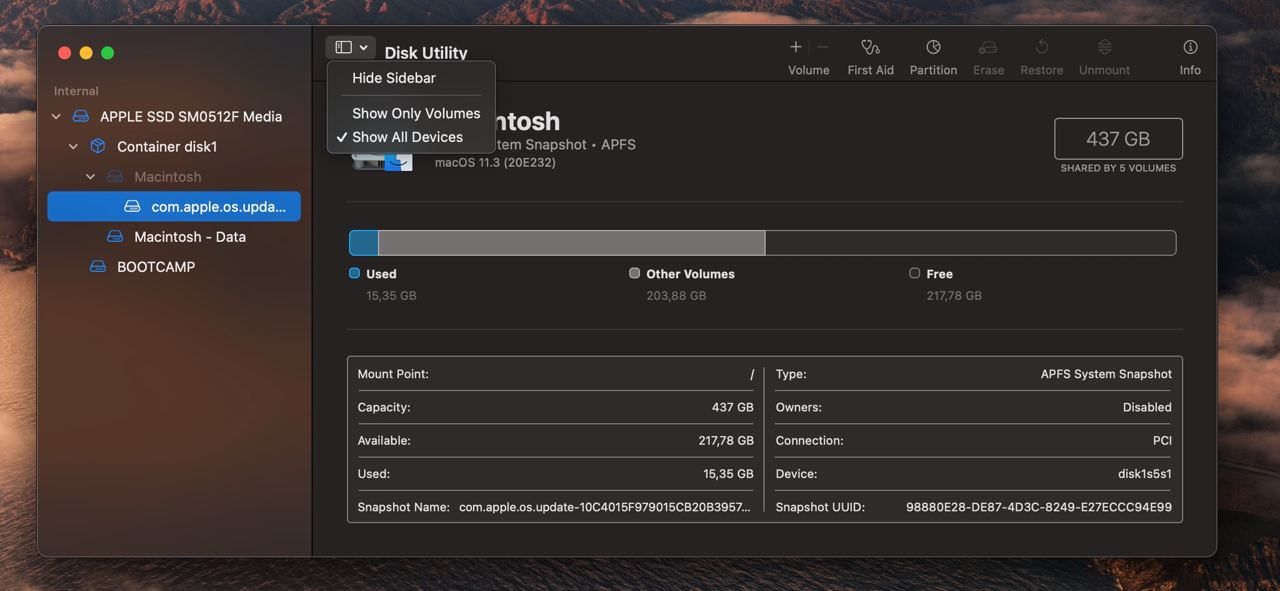Viewport: 1280px width, 591px height.
Task: Click the 217,78 GB Available value
Action: [x=726, y=441]
